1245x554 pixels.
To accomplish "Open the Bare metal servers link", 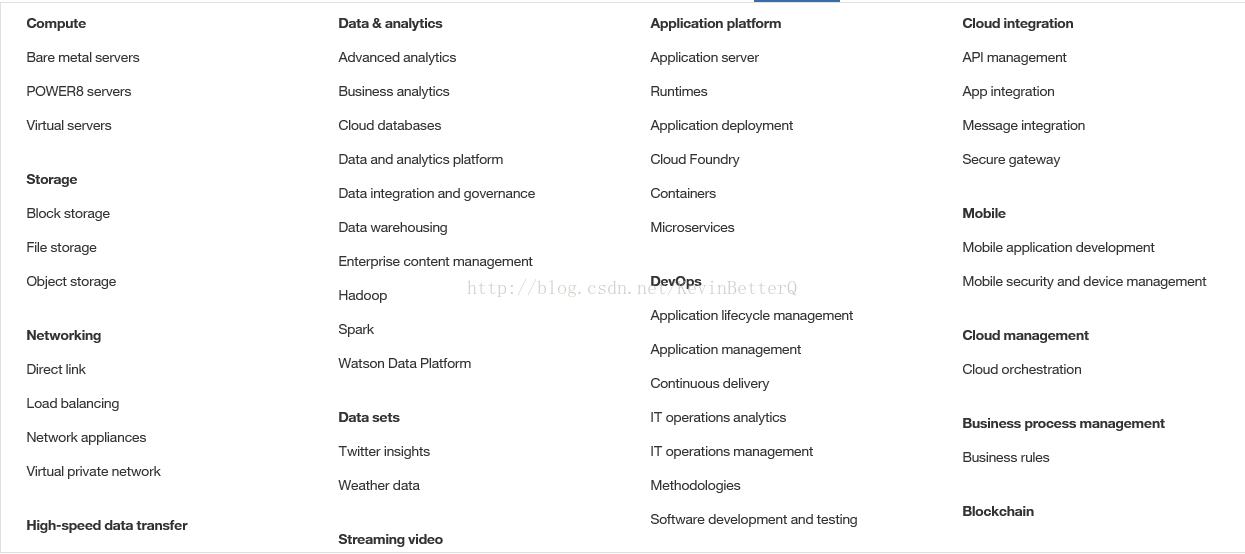I will 83,57.
